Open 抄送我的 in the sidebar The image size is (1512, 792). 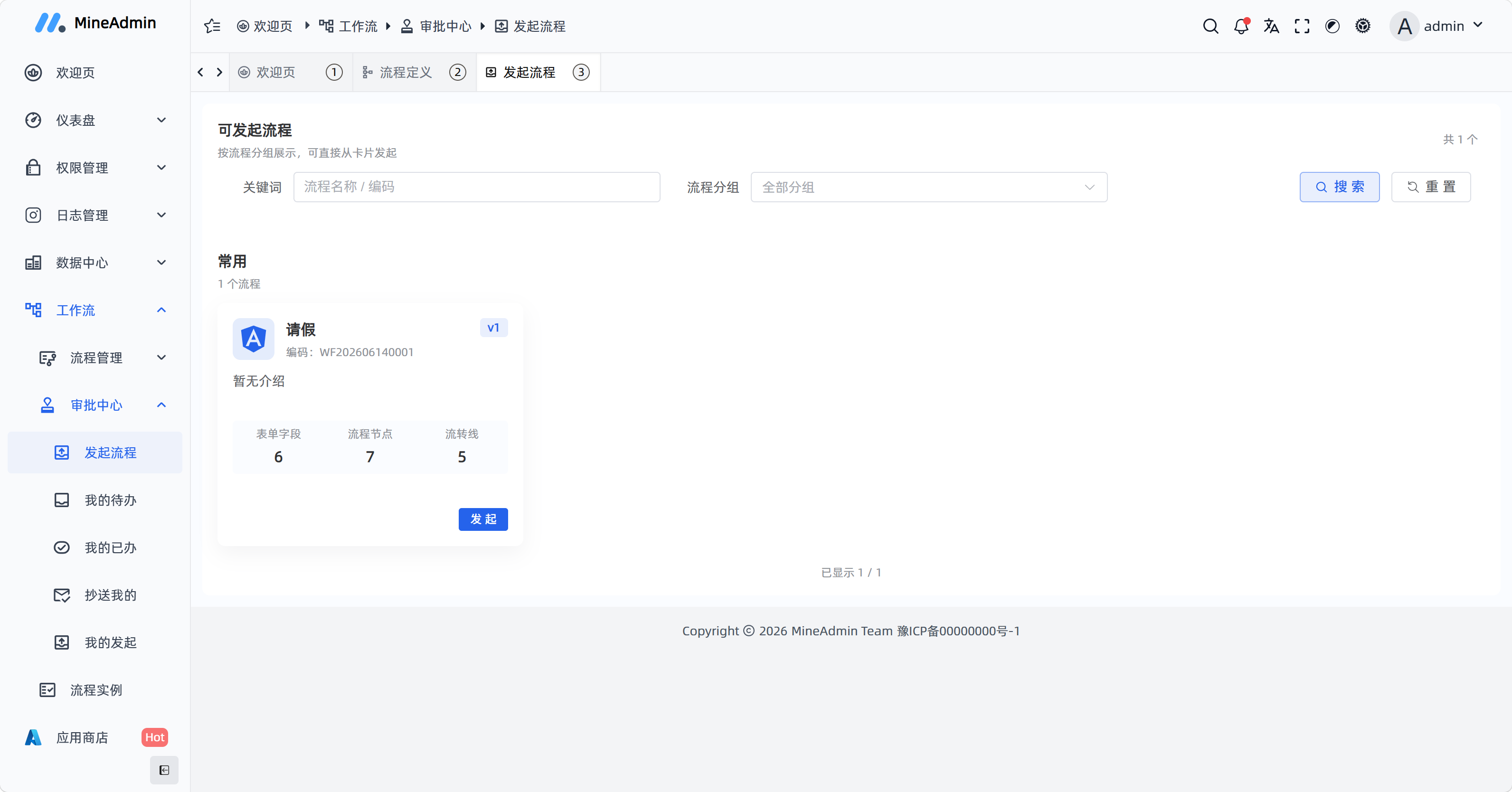[x=95, y=595]
